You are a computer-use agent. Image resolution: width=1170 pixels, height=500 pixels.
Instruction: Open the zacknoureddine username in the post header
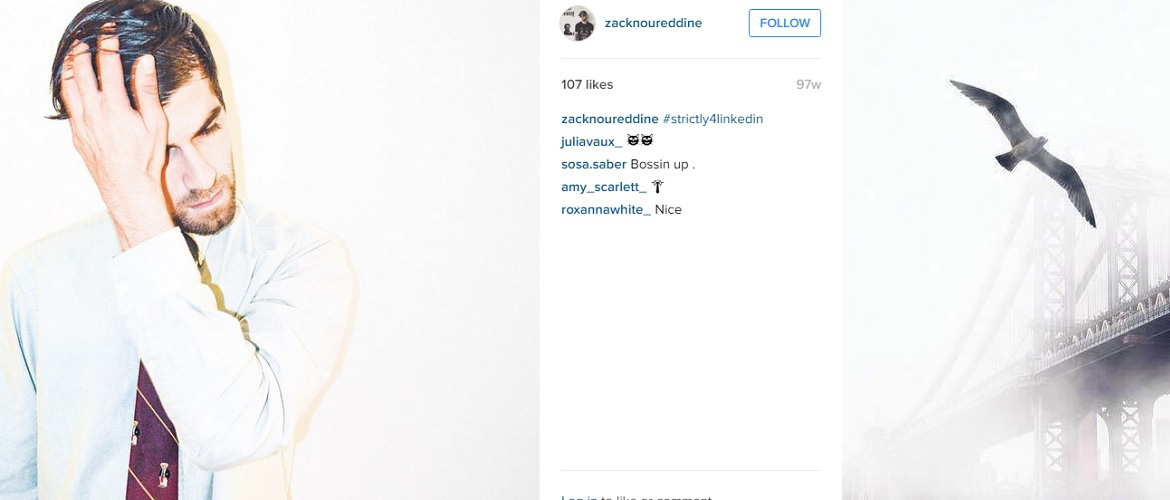coord(654,23)
